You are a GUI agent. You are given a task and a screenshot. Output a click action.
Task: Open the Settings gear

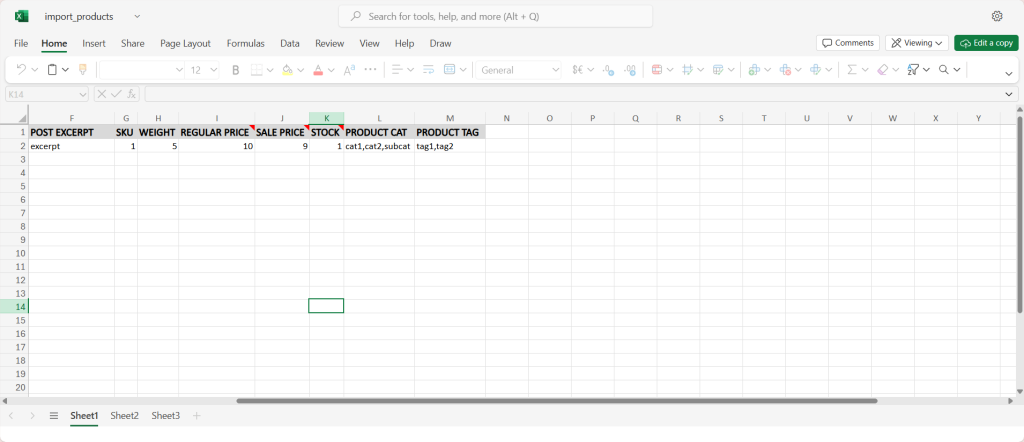(997, 16)
